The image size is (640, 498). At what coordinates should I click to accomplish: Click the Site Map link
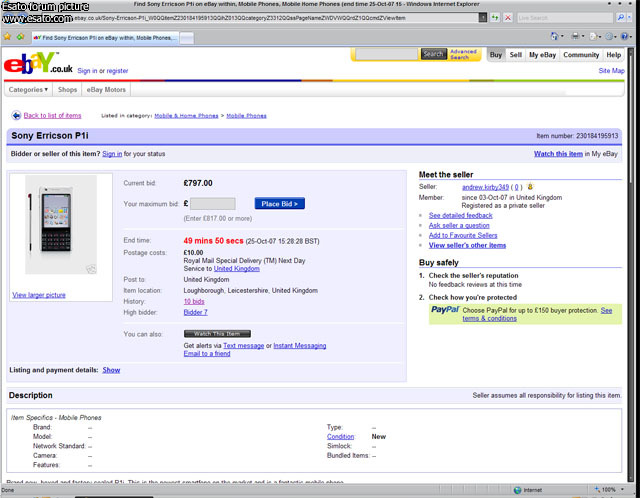tap(611, 71)
